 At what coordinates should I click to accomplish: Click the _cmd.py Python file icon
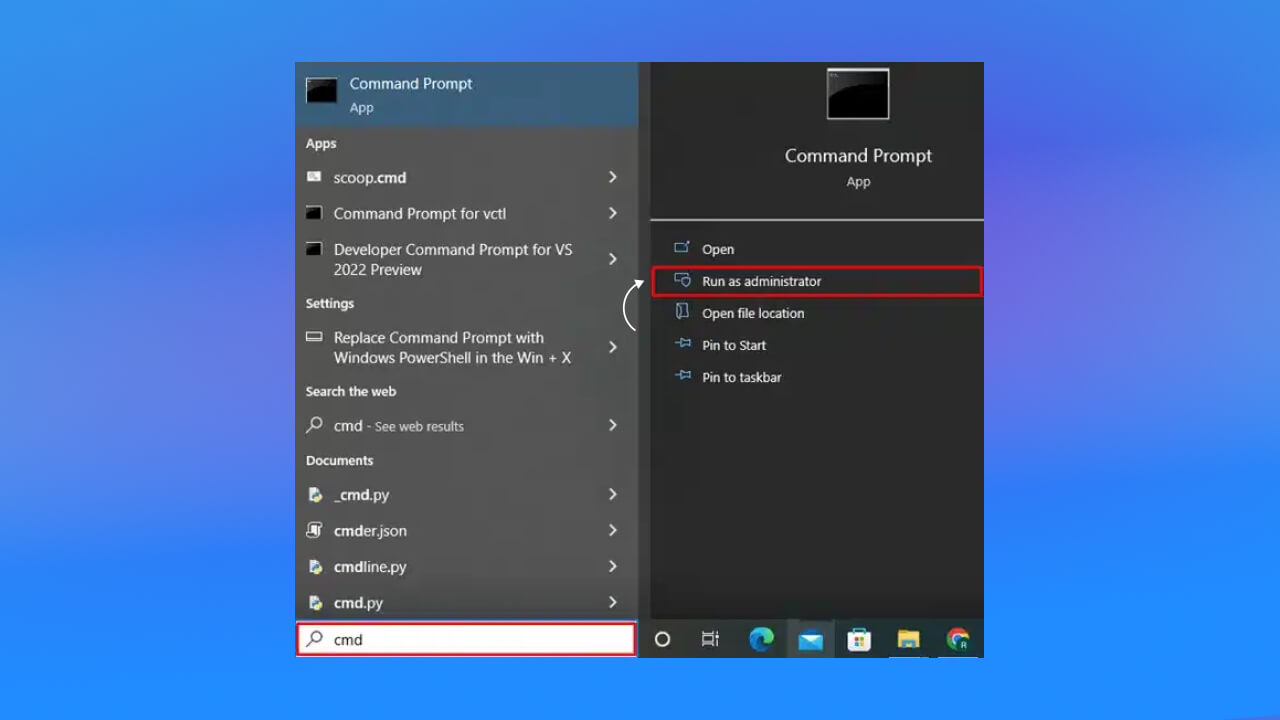pyautogui.click(x=315, y=494)
